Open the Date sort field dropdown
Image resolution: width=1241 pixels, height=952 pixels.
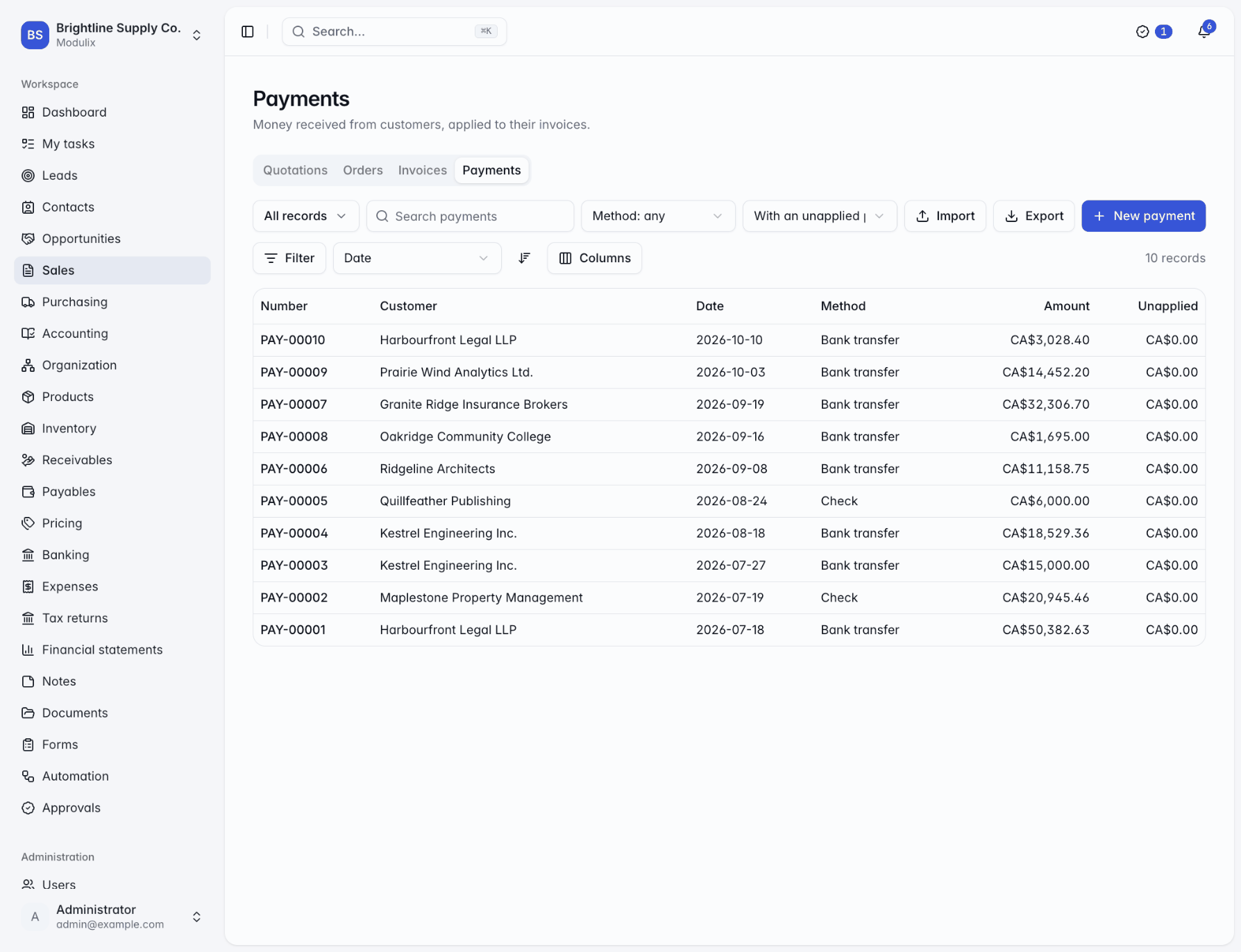click(x=417, y=258)
